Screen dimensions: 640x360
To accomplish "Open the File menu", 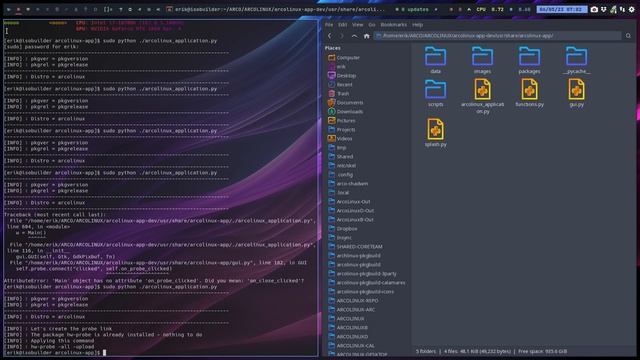I will point(329,25).
